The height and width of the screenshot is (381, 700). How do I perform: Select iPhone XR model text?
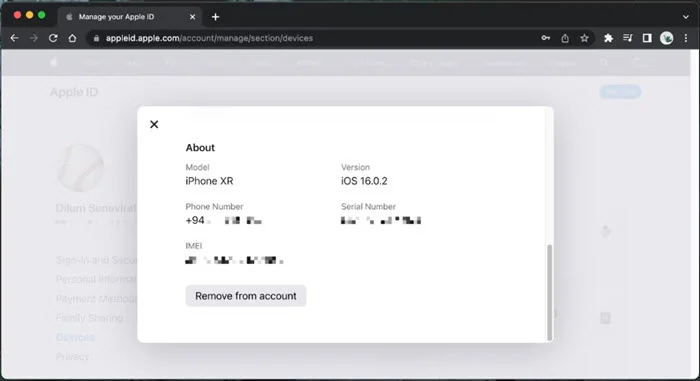tap(209, 181)
